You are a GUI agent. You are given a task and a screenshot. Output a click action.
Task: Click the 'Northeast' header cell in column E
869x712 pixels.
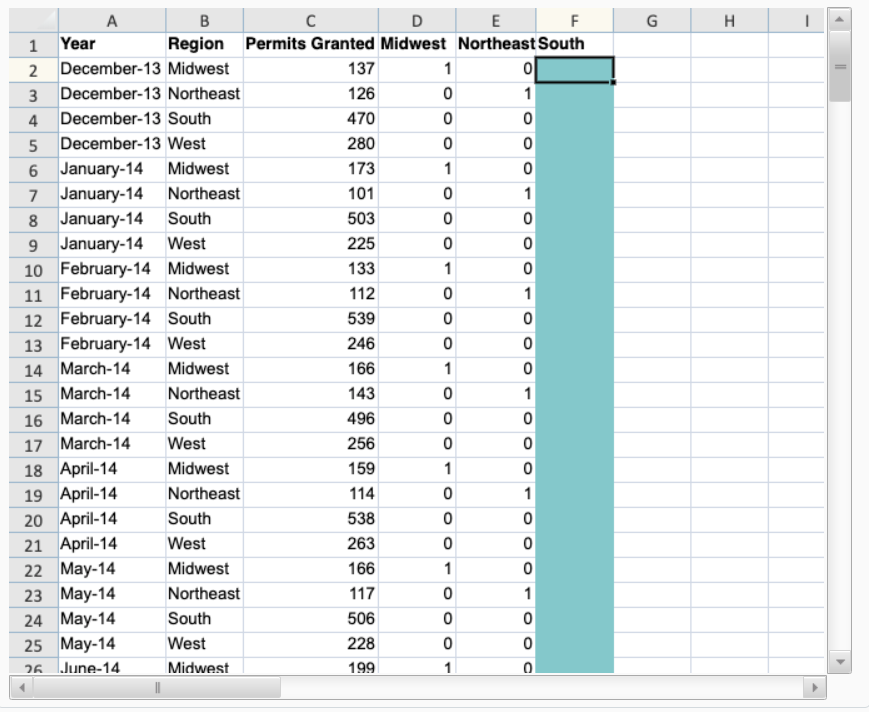[x=495, y=44]
